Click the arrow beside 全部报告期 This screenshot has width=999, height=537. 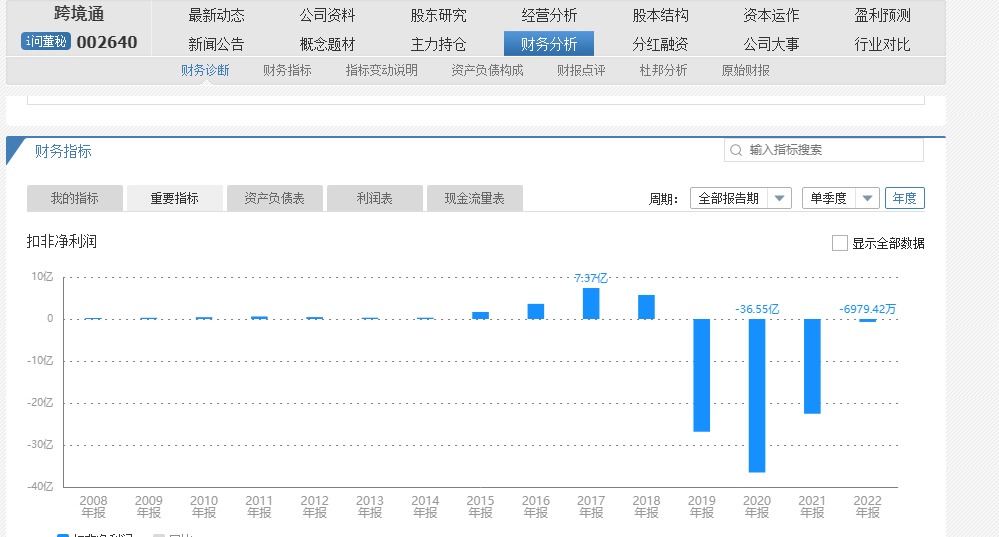tap(780, 198)
